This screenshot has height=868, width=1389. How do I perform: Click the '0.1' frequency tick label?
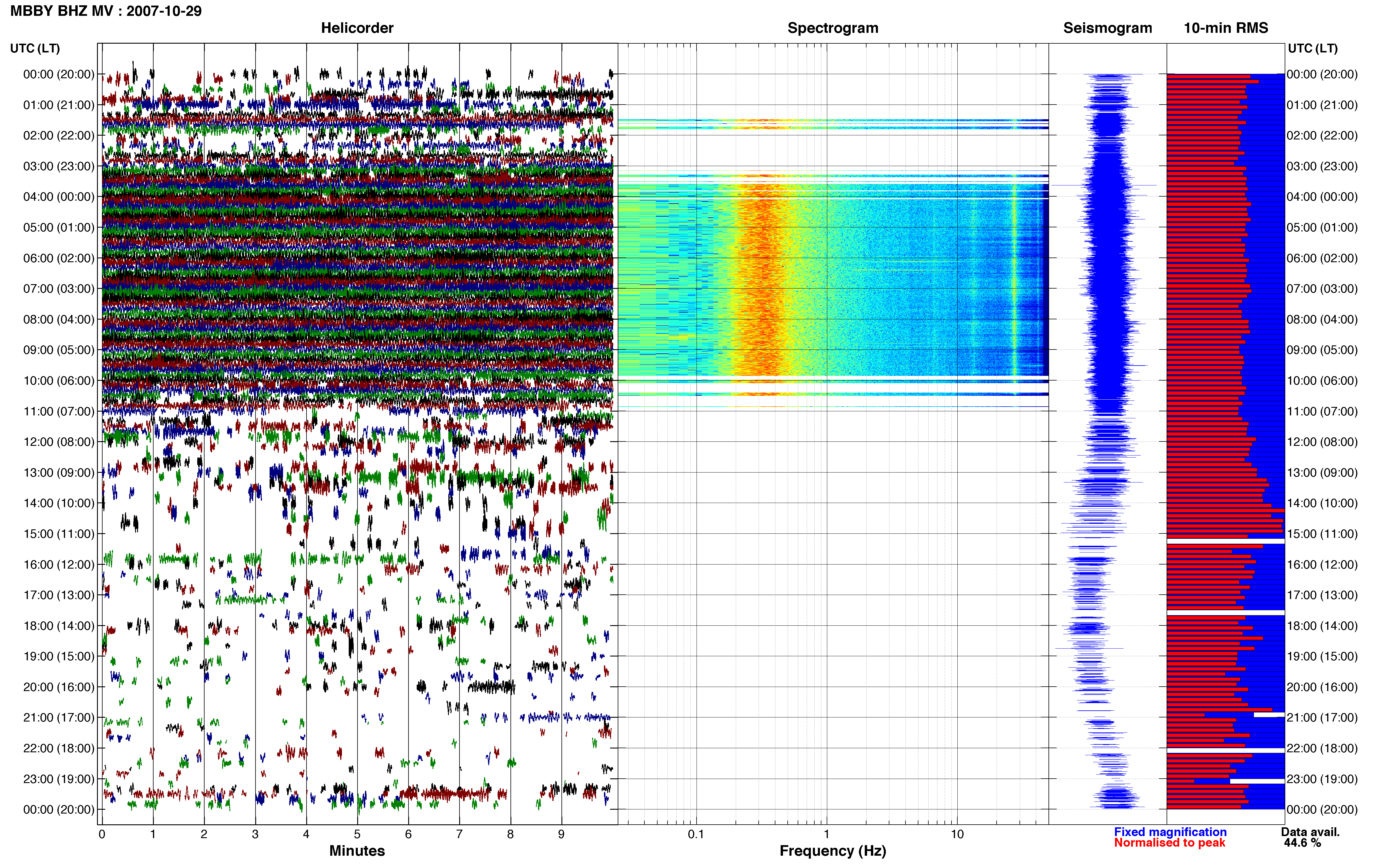696,834
